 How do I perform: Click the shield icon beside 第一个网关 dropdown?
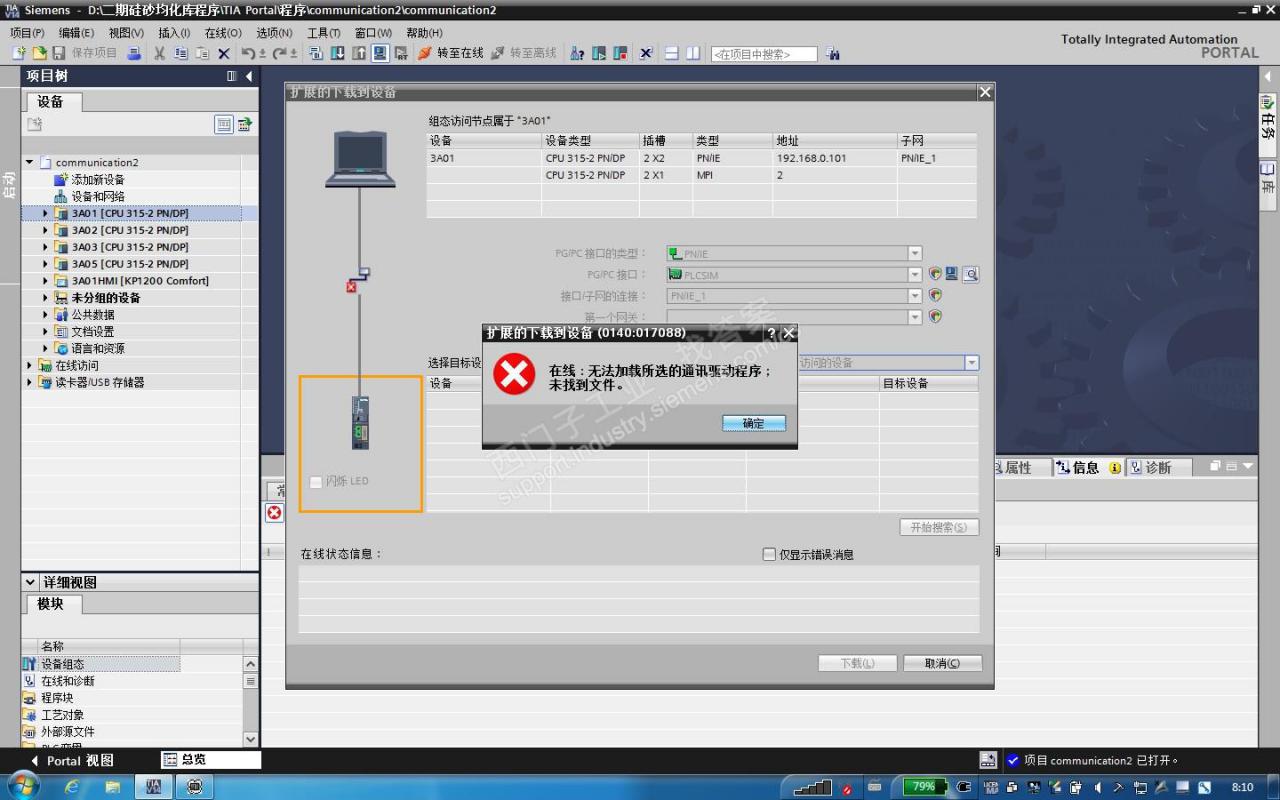pos(935,316)
